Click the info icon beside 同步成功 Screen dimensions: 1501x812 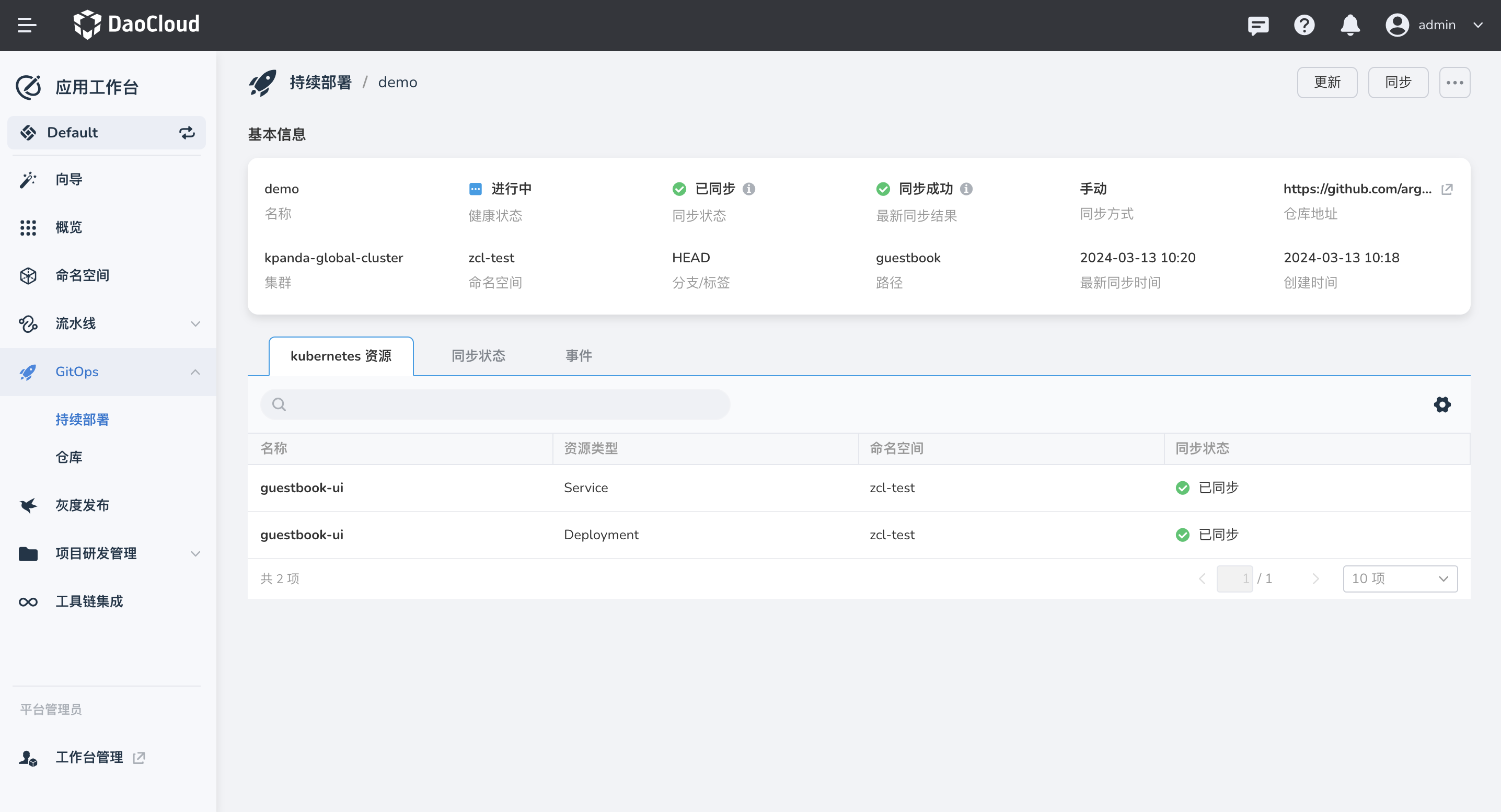click(966, 189)
